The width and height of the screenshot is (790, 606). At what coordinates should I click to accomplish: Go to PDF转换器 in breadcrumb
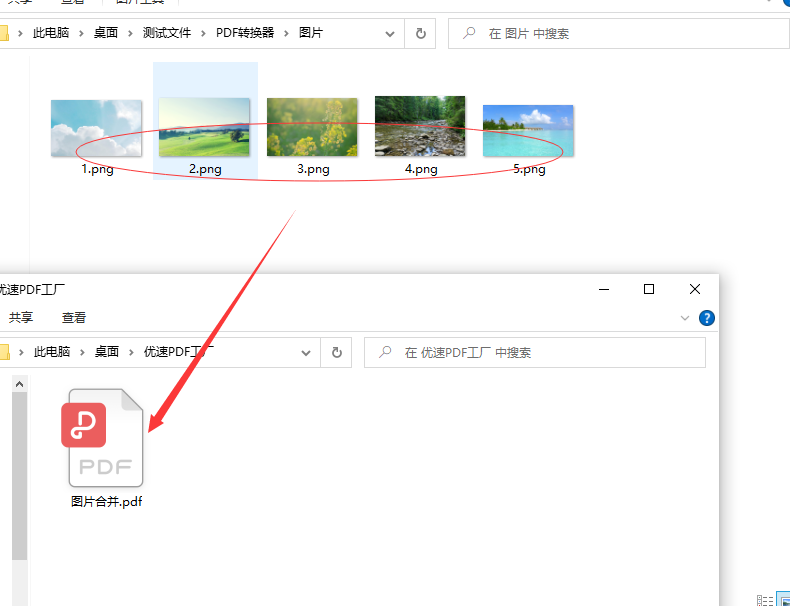pyautogui.click(x=245, y=33)
